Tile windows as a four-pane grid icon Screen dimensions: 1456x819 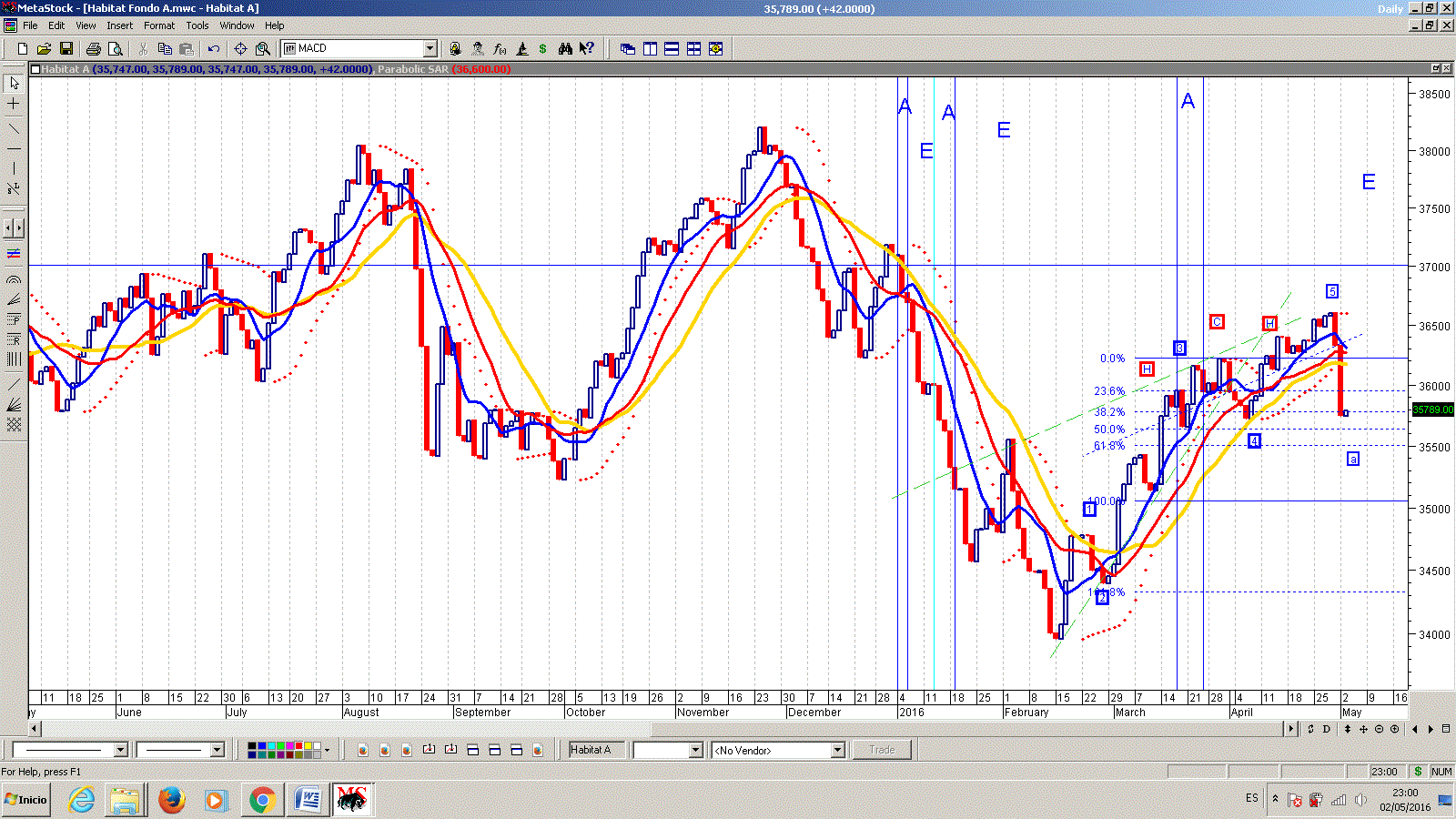tap(693, 48)
